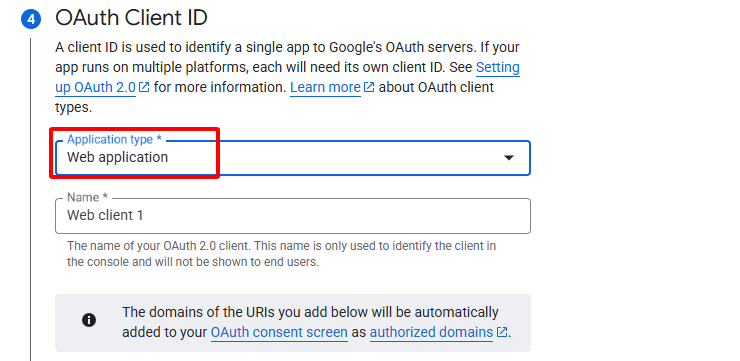
Task: Click the helper text under the Name field
Action: tap(281, 254)
